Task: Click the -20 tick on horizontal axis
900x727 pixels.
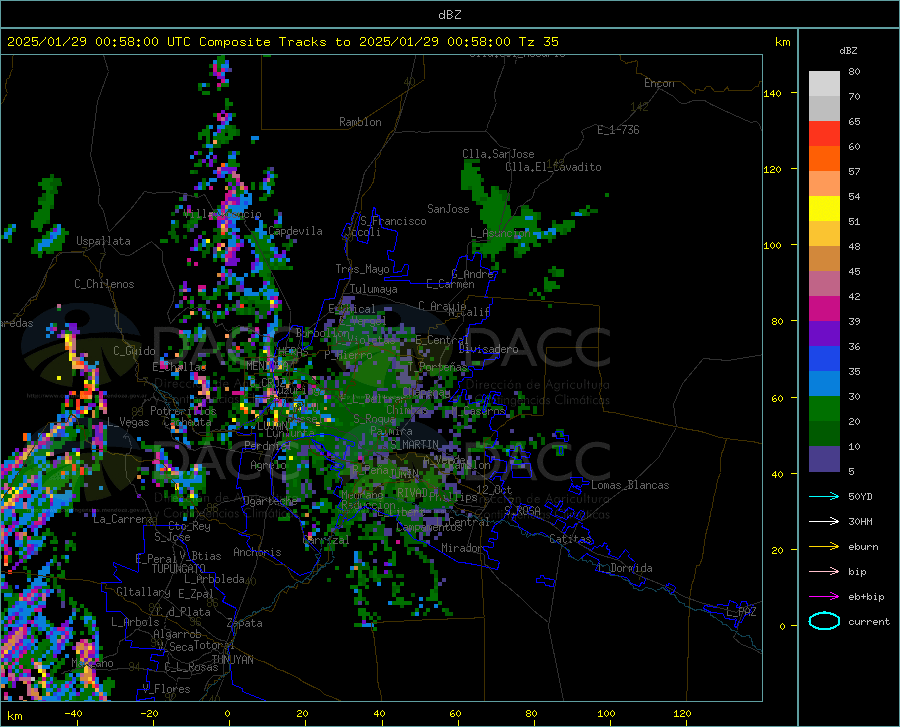Action: tap(149, 714)
